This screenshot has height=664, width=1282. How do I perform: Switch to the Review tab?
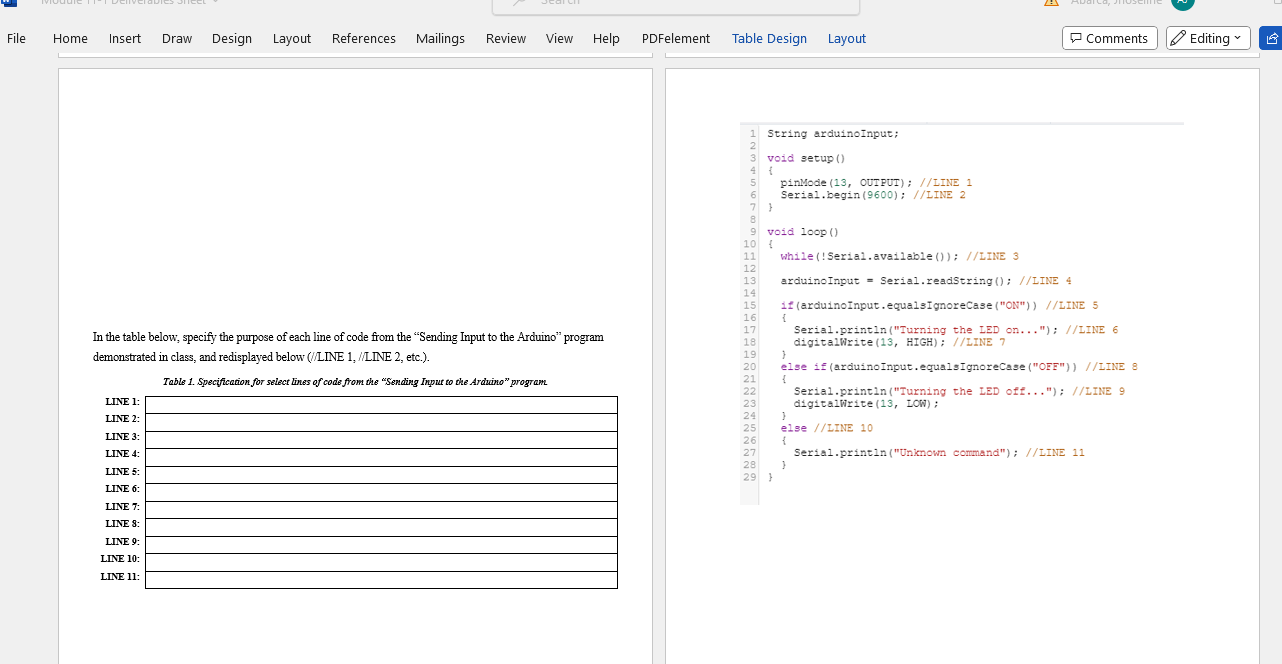505,38
